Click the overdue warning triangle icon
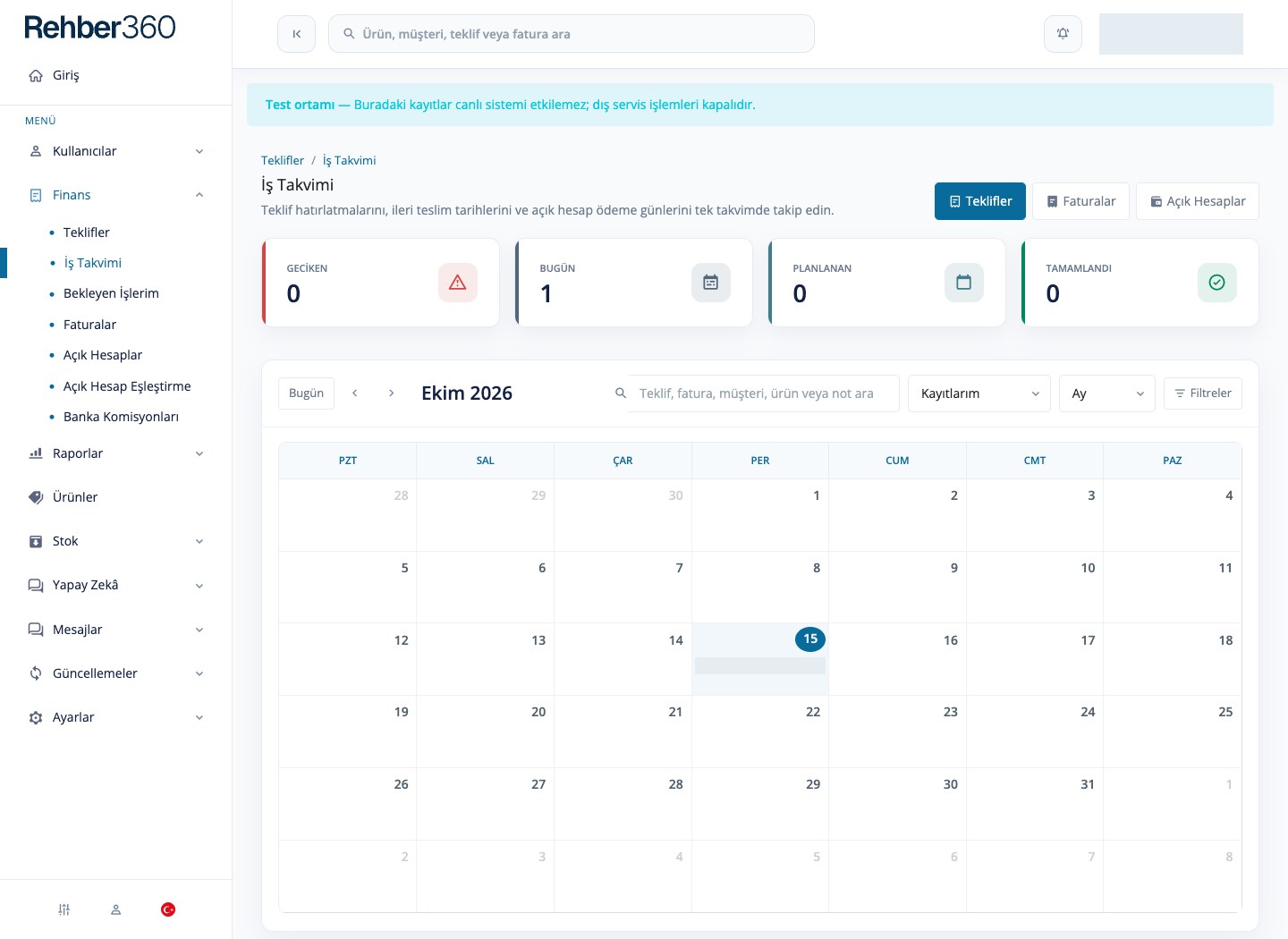The image size is (1288, 939). point(458,283)
